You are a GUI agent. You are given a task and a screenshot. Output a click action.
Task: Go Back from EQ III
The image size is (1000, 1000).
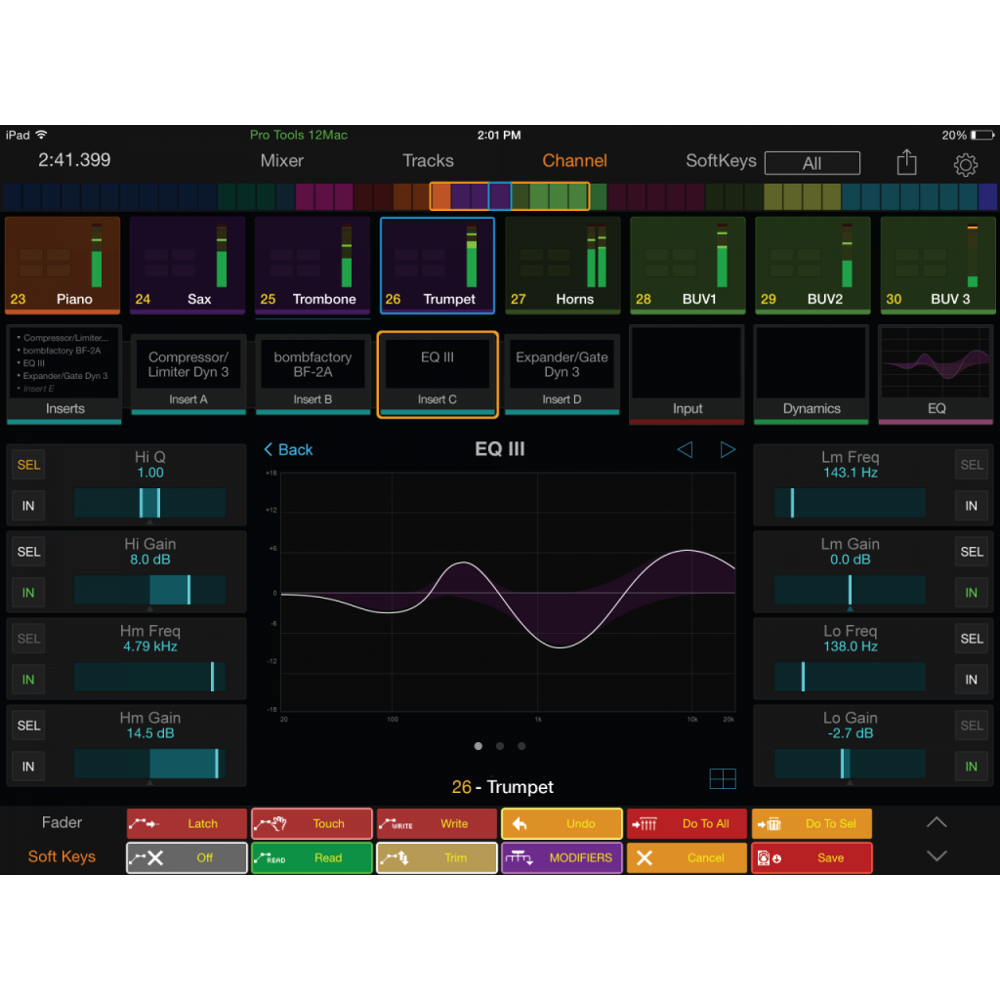288,450
